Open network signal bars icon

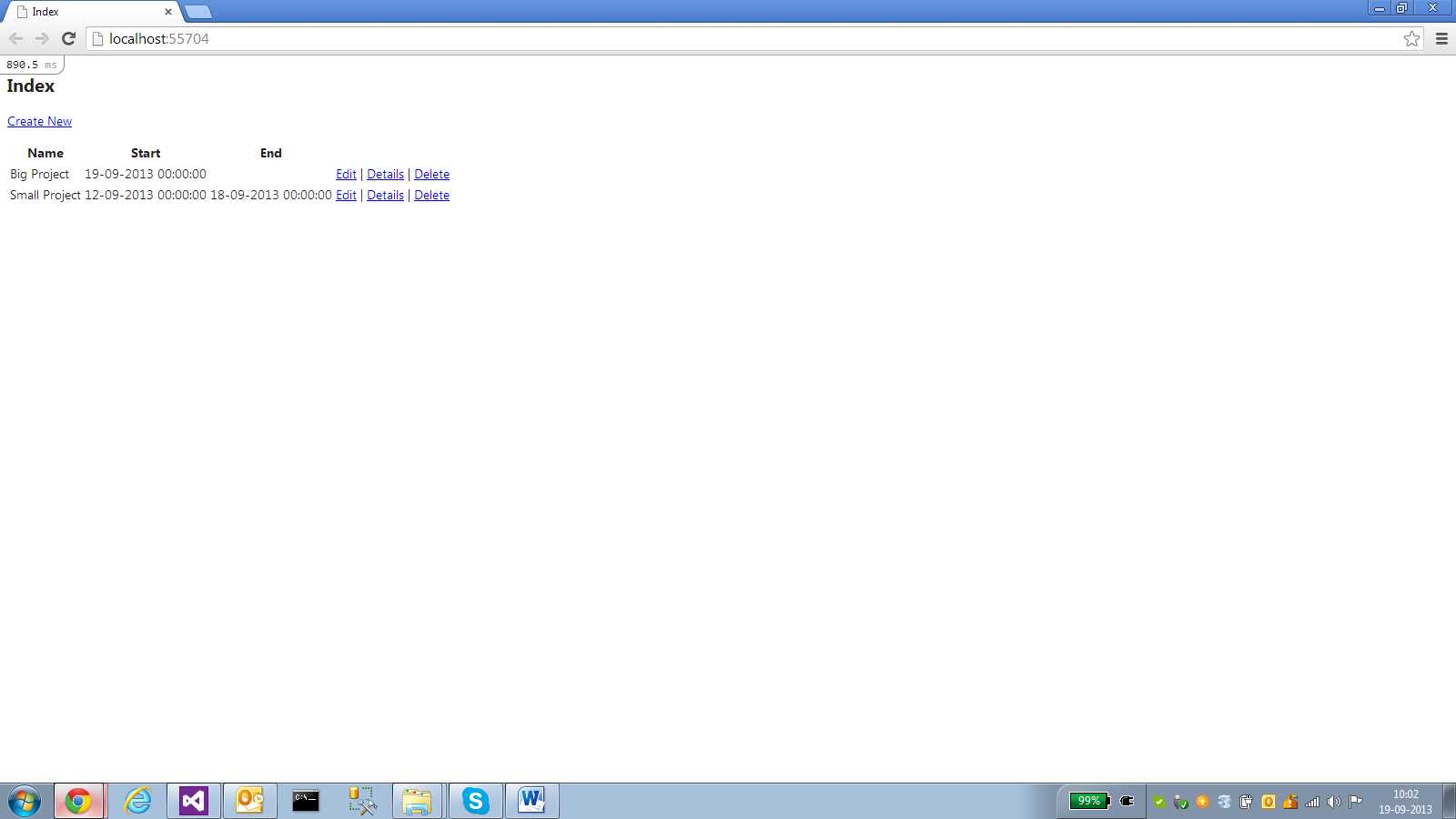click(x=1311, y=802)
